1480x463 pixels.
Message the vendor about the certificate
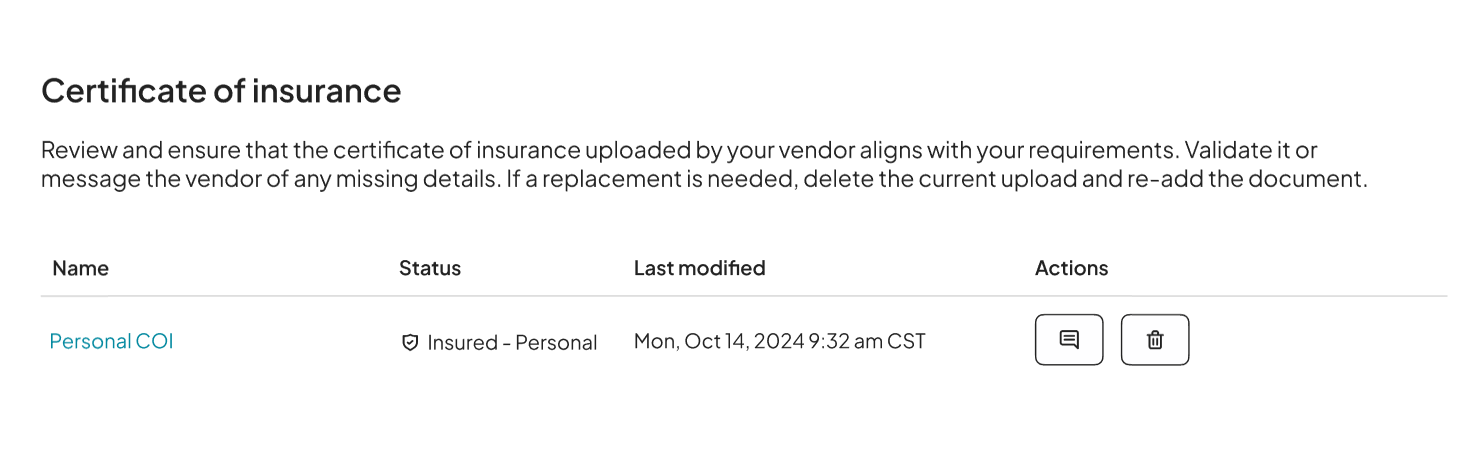coord(1068,340)
